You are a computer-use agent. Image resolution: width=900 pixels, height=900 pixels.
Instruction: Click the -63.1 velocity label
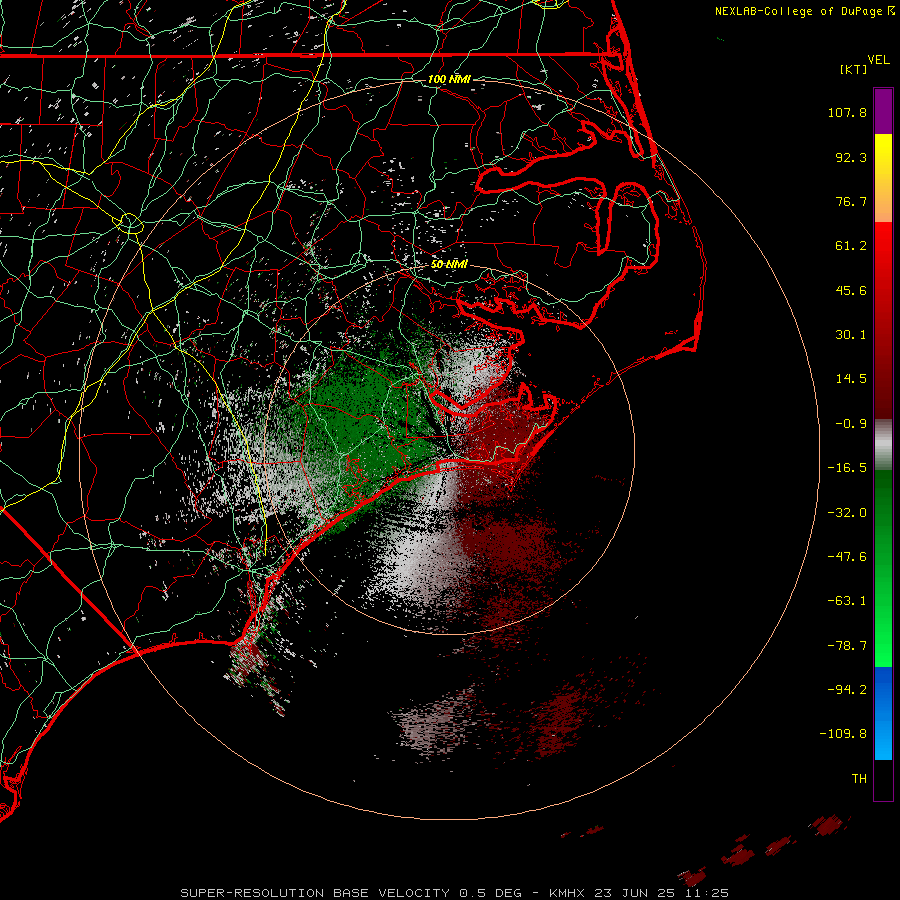click(x=847, y=601)
